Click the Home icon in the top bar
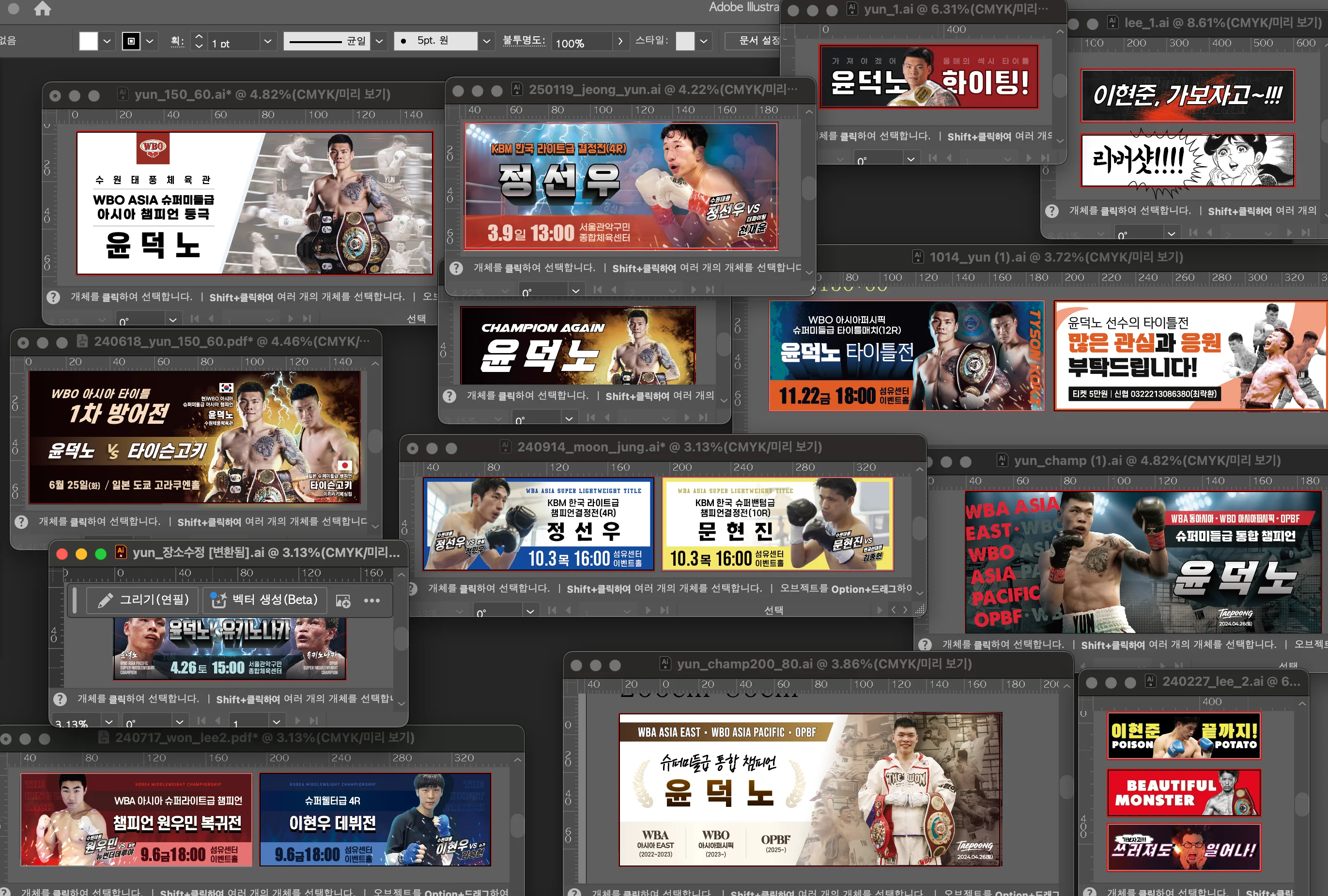 click(x=42, y=9)
